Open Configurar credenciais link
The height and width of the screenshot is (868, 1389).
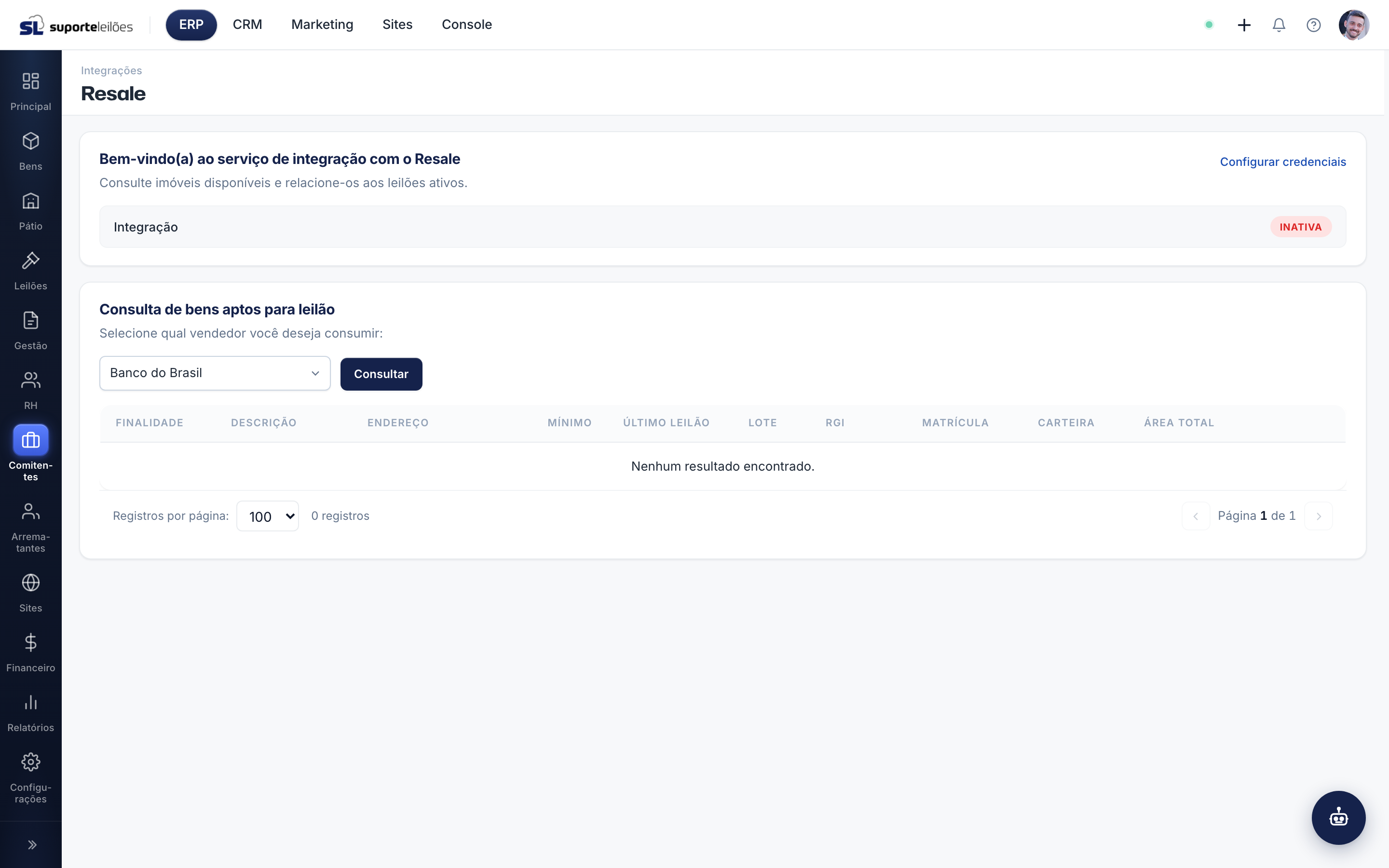click(1283, 162)
